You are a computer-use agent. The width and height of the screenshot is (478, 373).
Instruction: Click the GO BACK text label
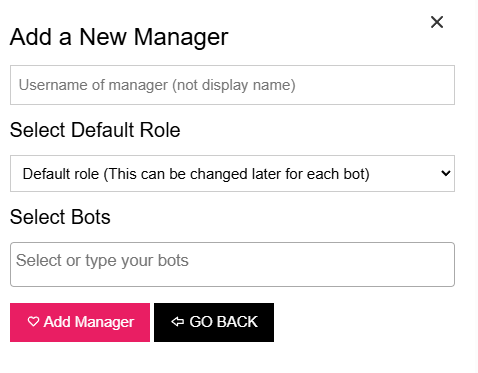tap(224, 322)
